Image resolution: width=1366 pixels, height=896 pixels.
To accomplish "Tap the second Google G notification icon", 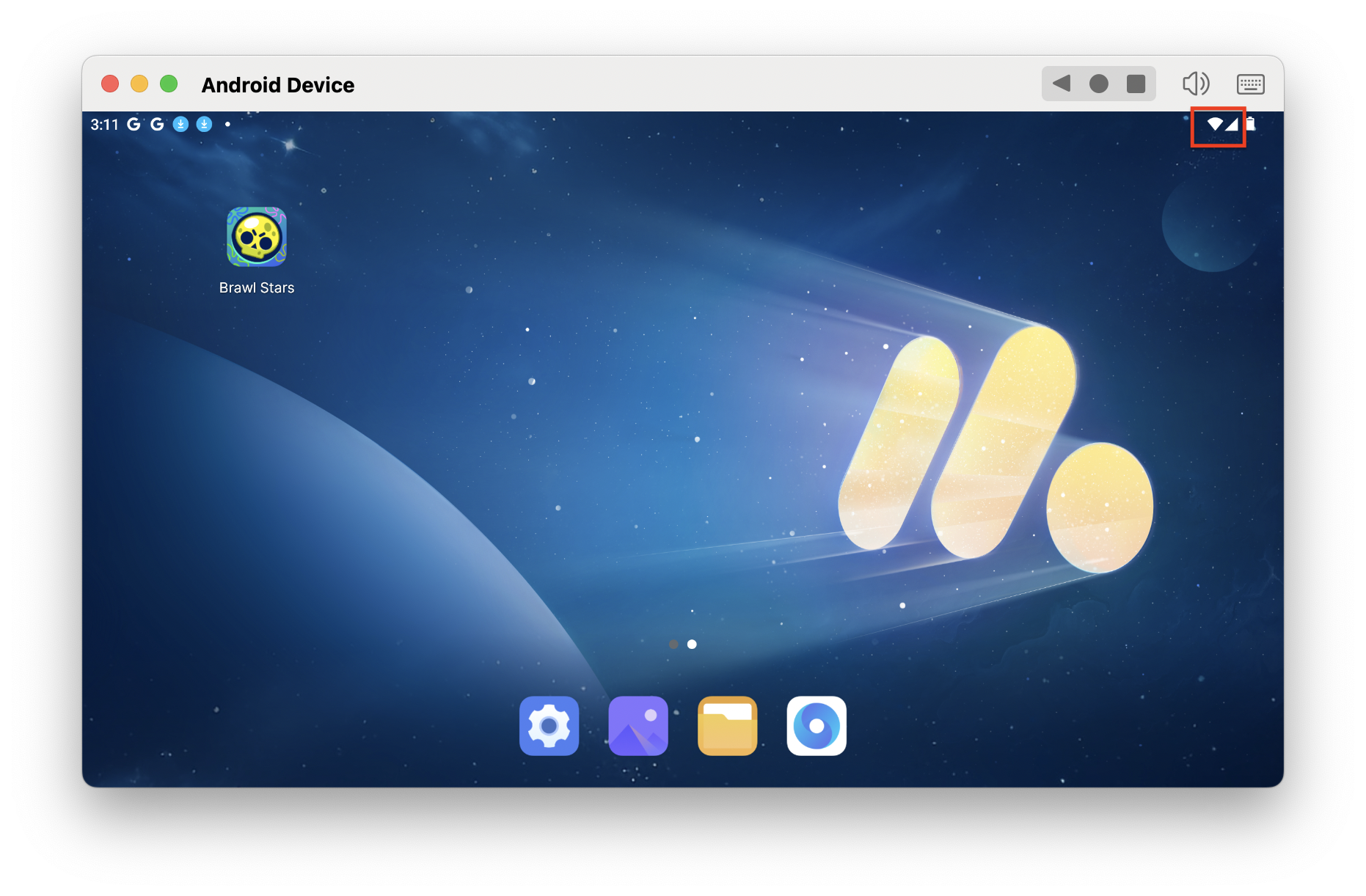I will pyautogui.click(x=157, y=124).
